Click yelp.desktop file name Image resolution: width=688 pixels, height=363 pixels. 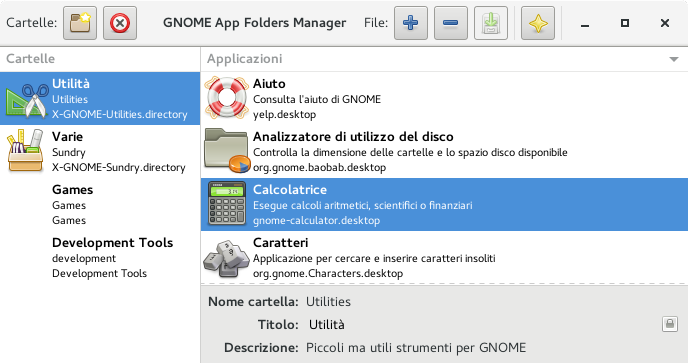pos(284,115)
